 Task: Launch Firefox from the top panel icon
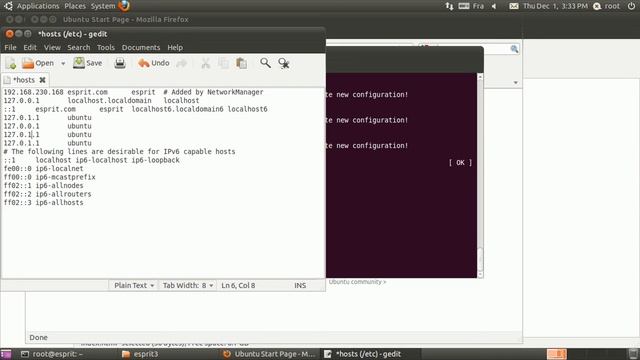pyautogui.click(x=124, y=6)
